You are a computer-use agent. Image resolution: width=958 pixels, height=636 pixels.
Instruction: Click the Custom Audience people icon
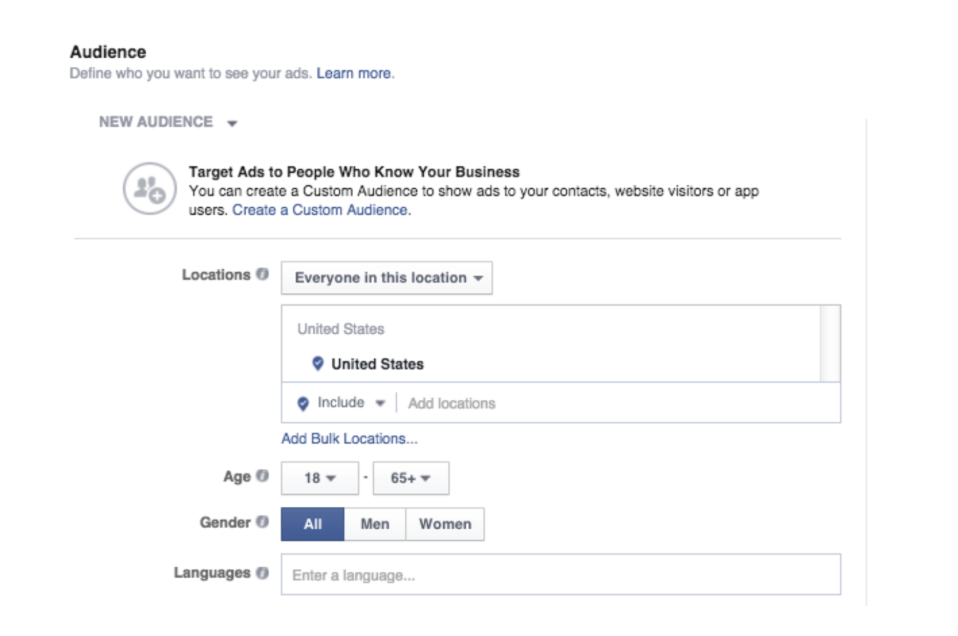[x=150, y=189]
